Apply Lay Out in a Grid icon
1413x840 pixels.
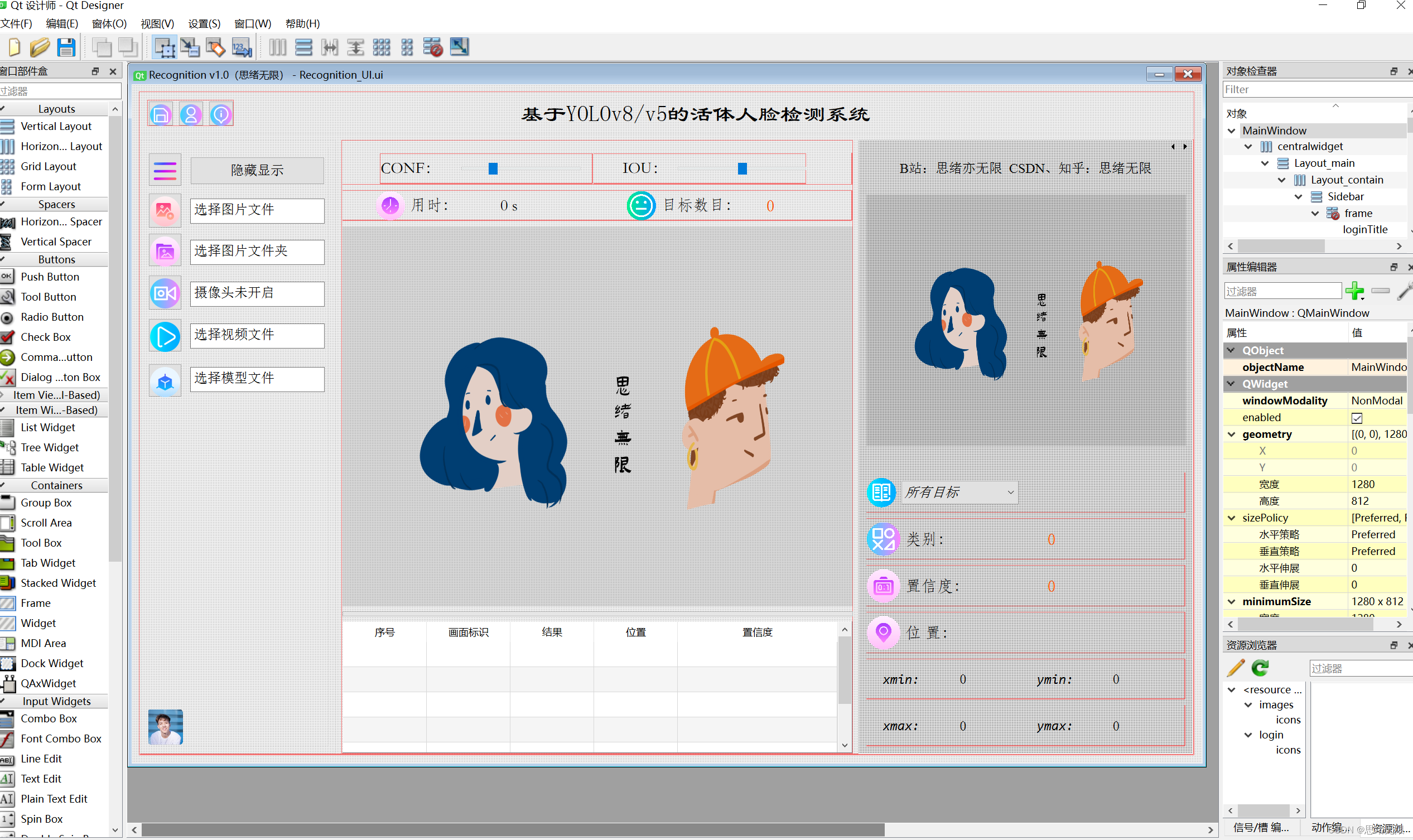coord(381,47)
